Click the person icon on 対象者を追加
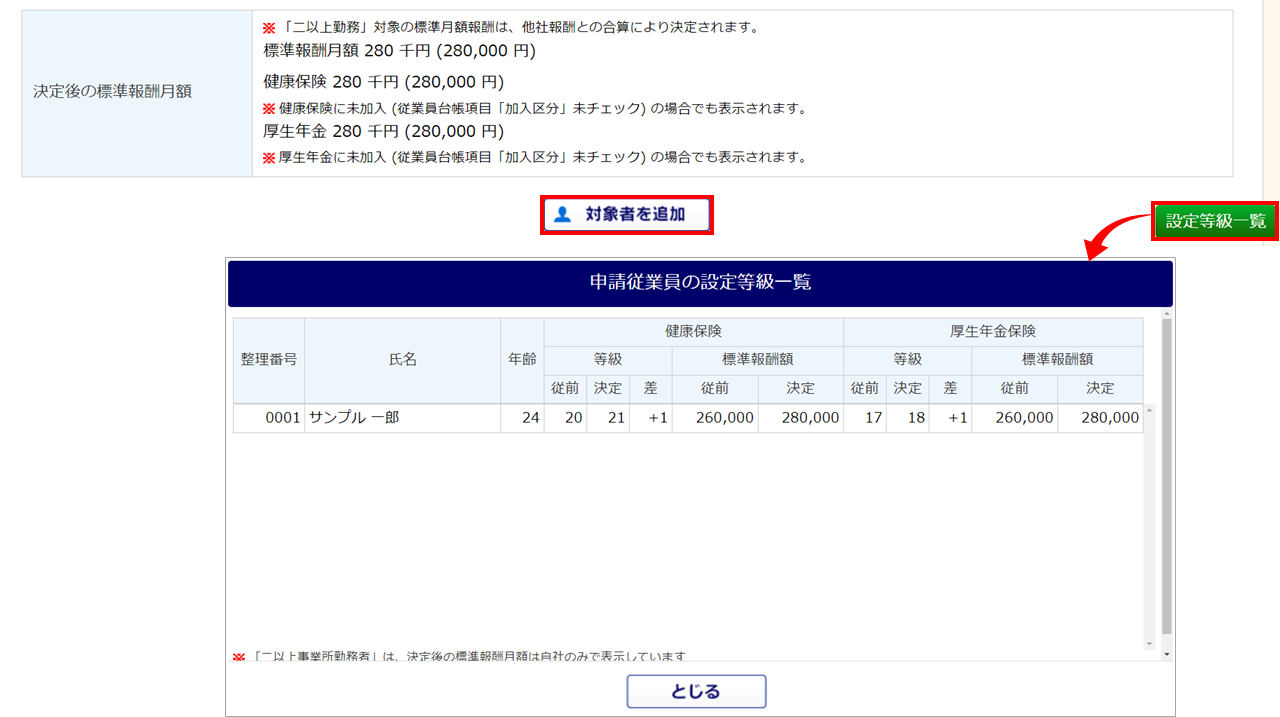This screenshot has height=717, width=1280. pyautogui.click(x=562, y=215)
